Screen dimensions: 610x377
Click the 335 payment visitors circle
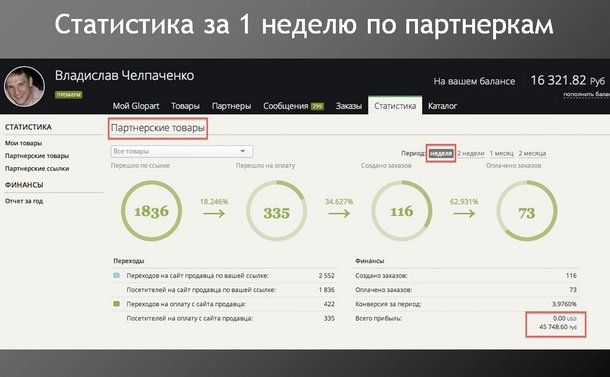tap(277, 210)
